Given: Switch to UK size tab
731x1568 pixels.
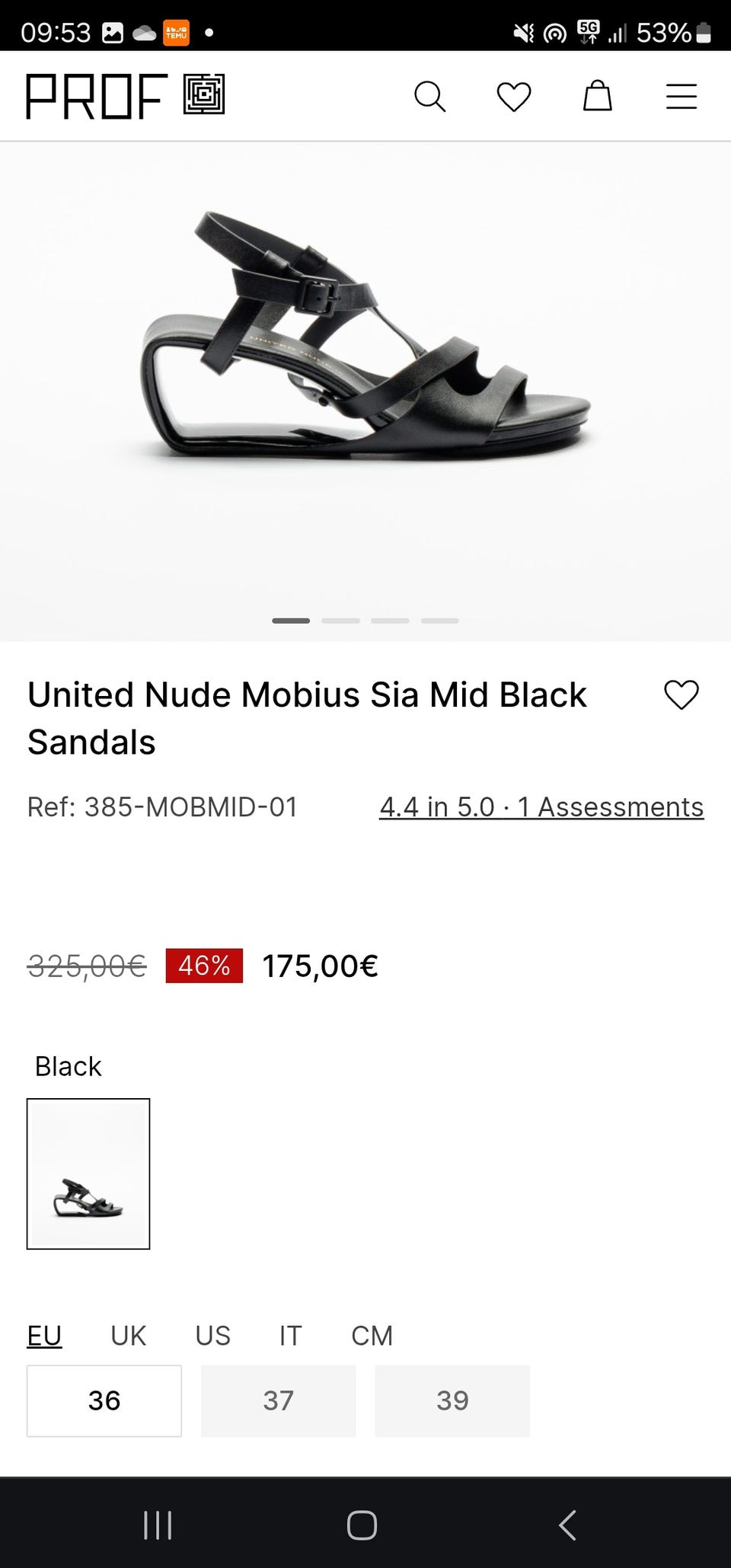Looking at the screenshot, I should 128,1335.
